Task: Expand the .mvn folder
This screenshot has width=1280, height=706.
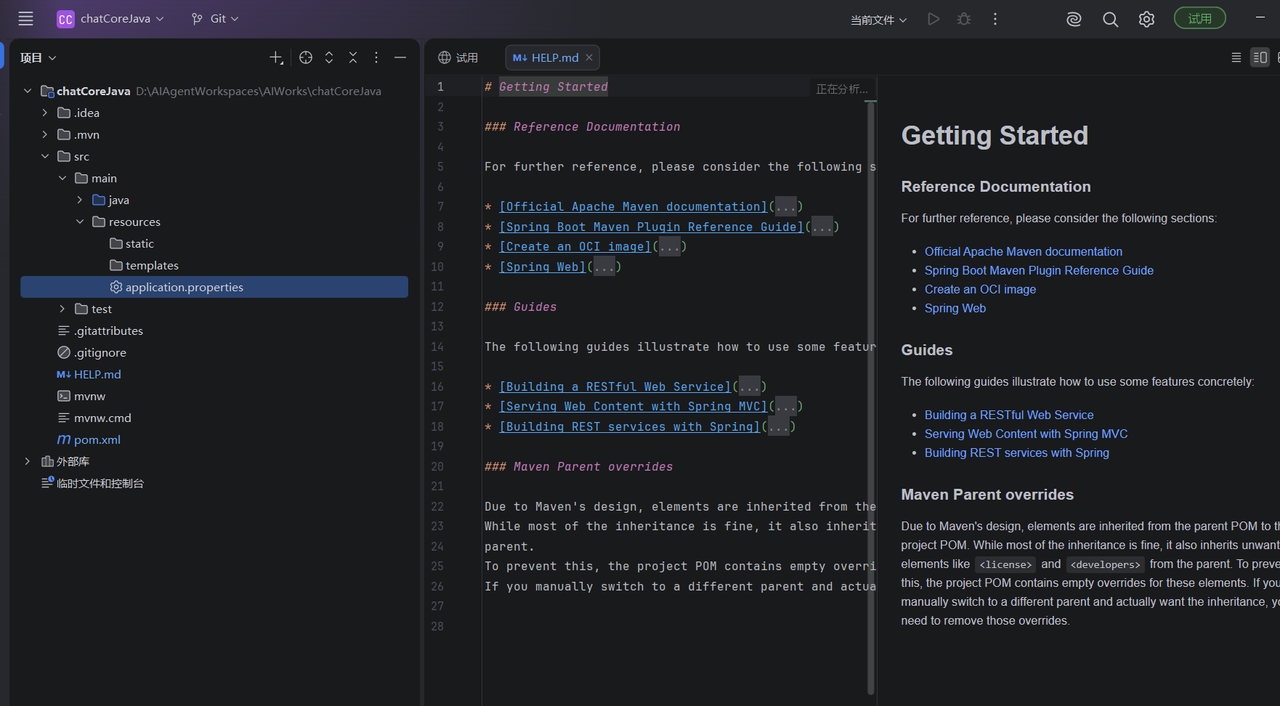Action: (x=45, y=135)
